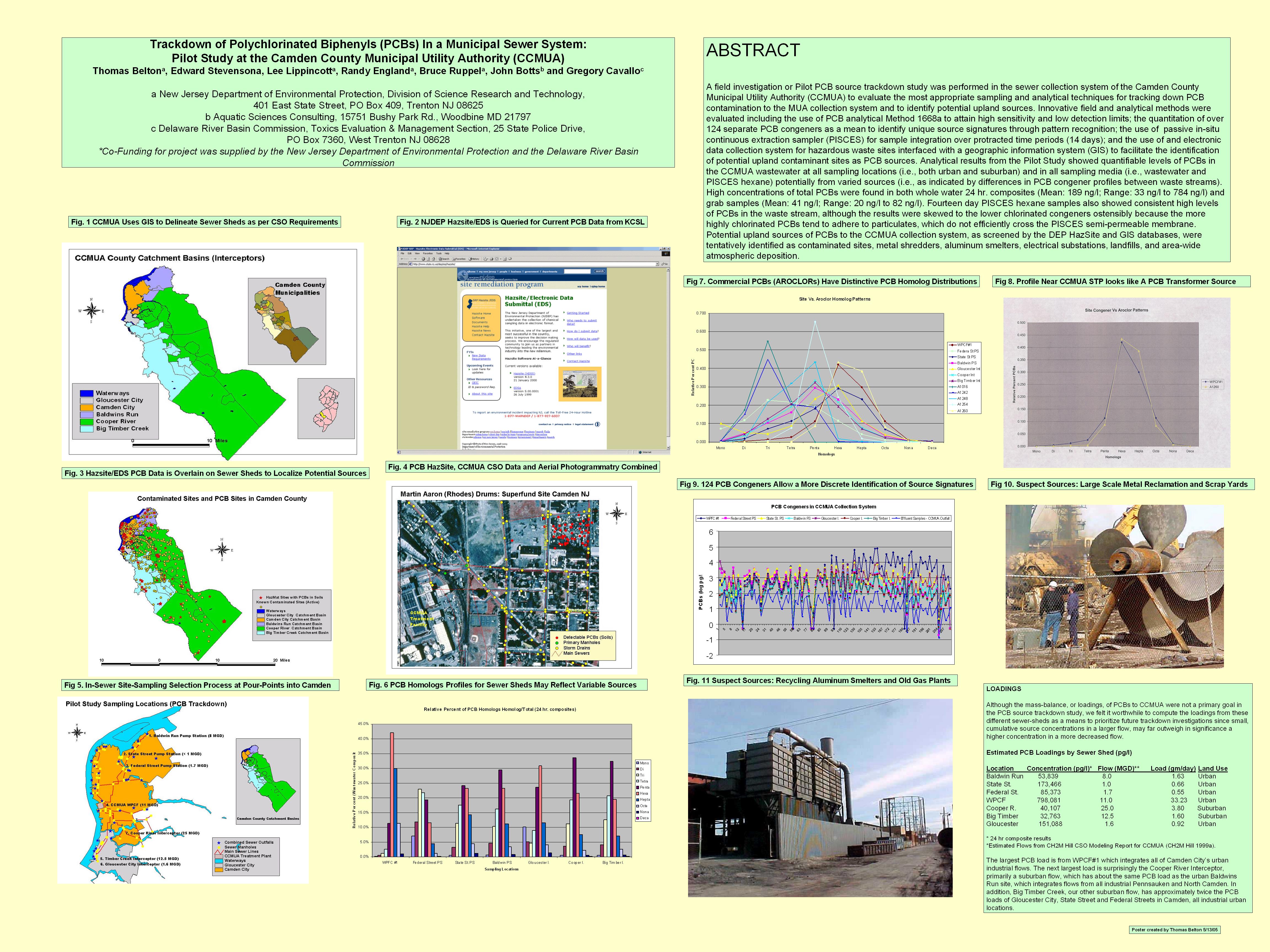This screenshot has width=1270, height=952.
Task: Click the 'Site Vs. Aroclor Homolog Patterns' chart title
Action: (x=834, y=299)
